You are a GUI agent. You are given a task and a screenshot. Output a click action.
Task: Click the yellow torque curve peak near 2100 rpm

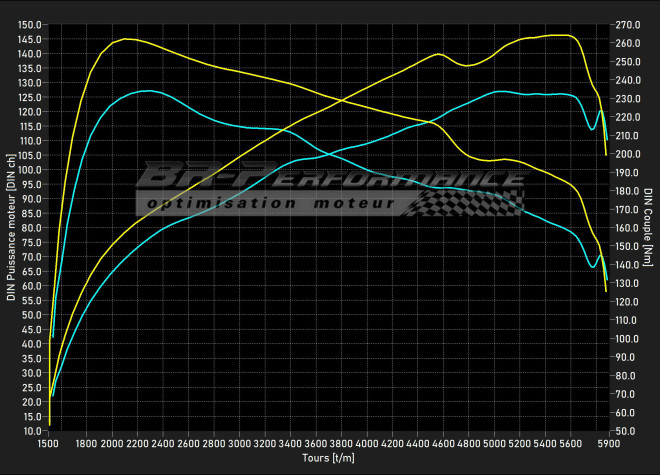[x=126, y=39]
